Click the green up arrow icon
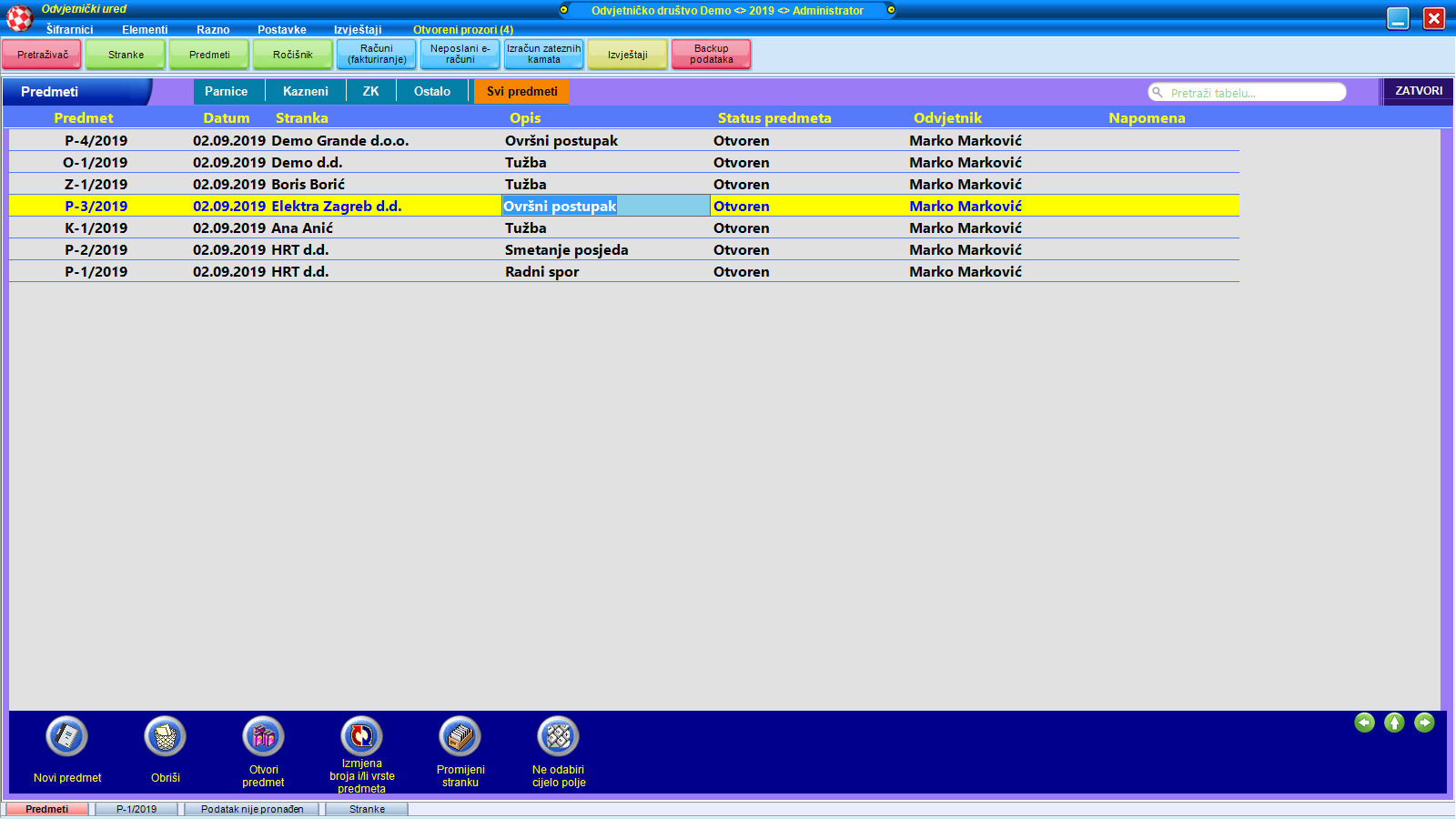This screenshot has height=819, width=1456. click(x=1394, y=723)
